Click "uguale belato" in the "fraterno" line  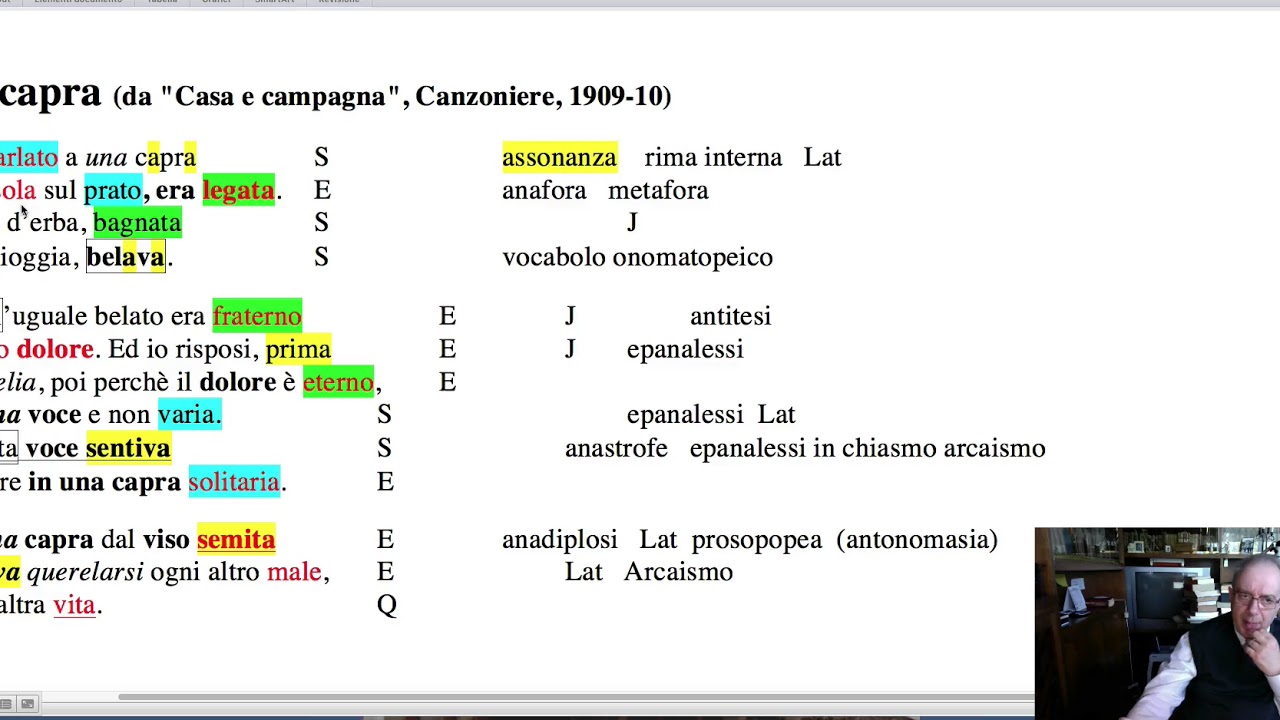(88, 316)
